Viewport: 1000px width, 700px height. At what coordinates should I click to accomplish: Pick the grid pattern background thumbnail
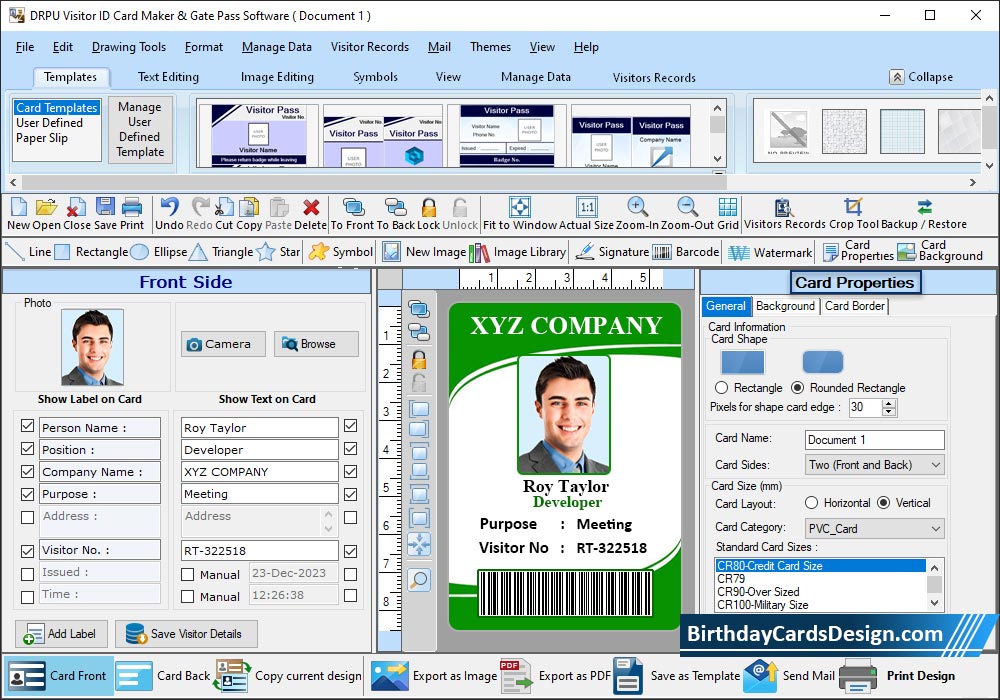point(902,131)
